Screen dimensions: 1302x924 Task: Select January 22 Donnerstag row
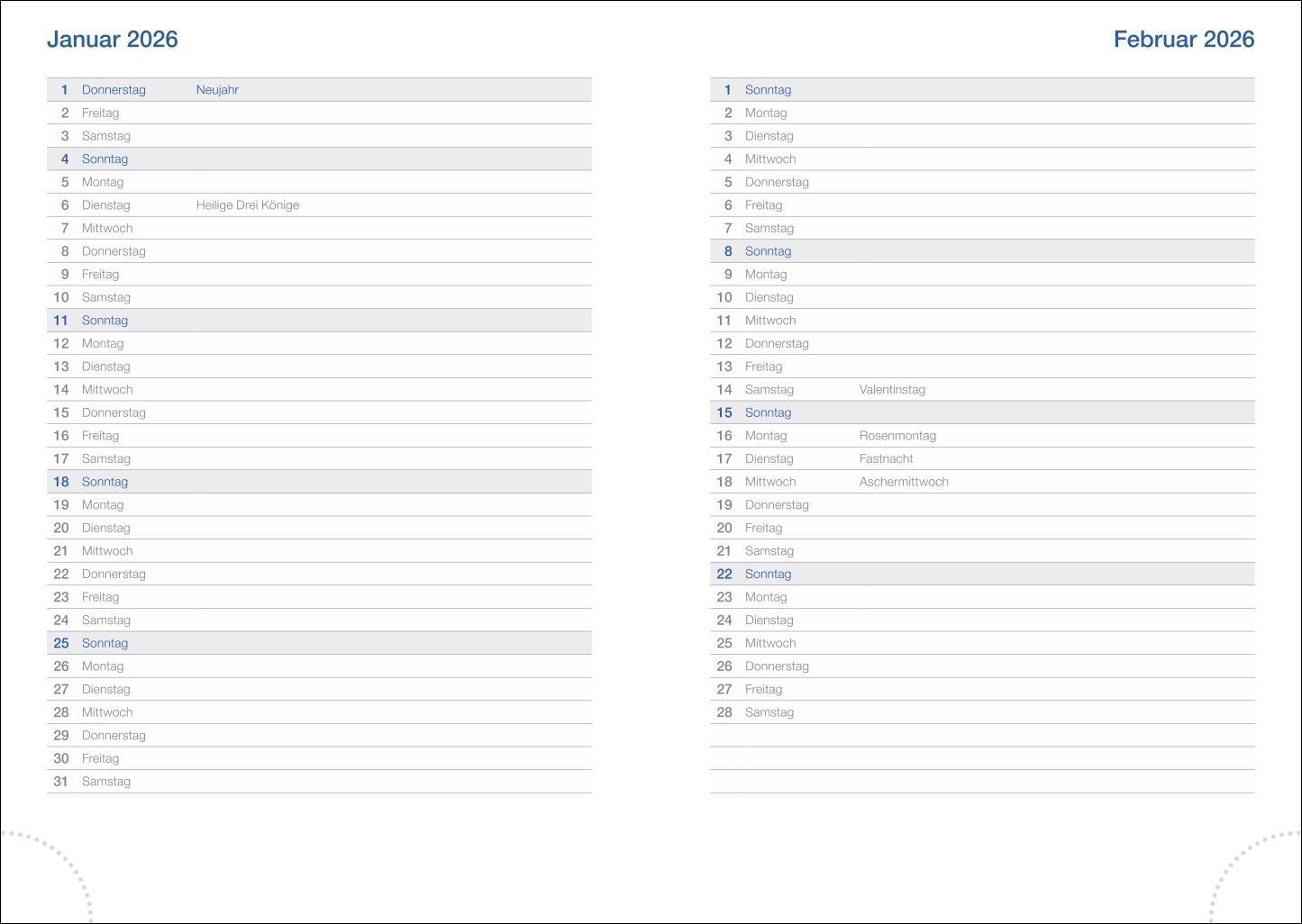[x=319, y=574]
